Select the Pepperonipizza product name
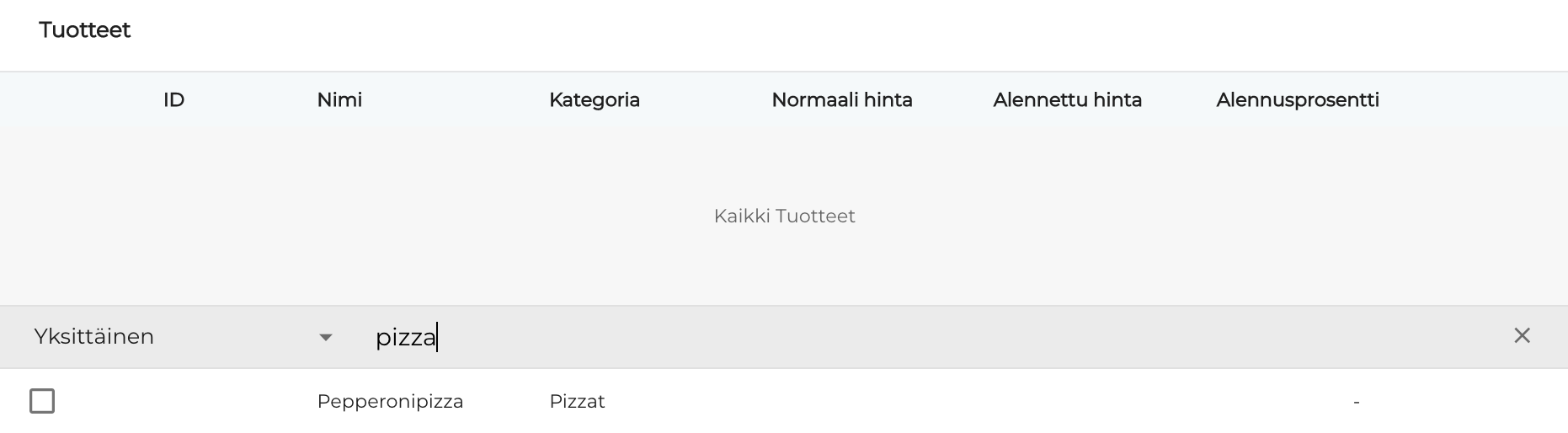The image size is (1568, 433). (390, 402)
